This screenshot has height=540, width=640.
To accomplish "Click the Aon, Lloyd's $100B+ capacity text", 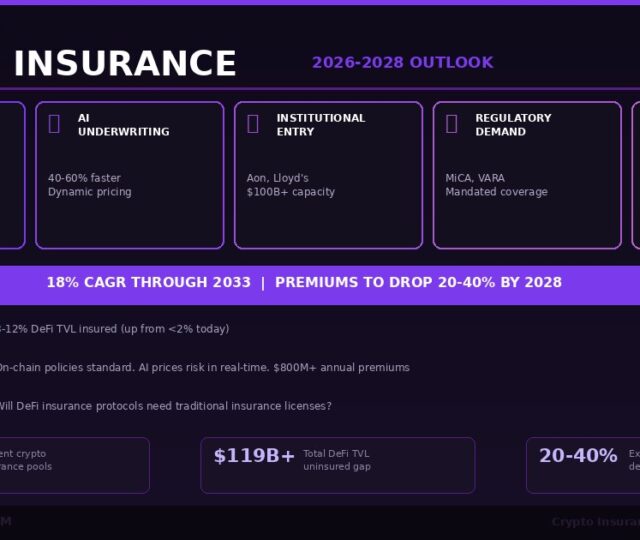I will 290,185.
